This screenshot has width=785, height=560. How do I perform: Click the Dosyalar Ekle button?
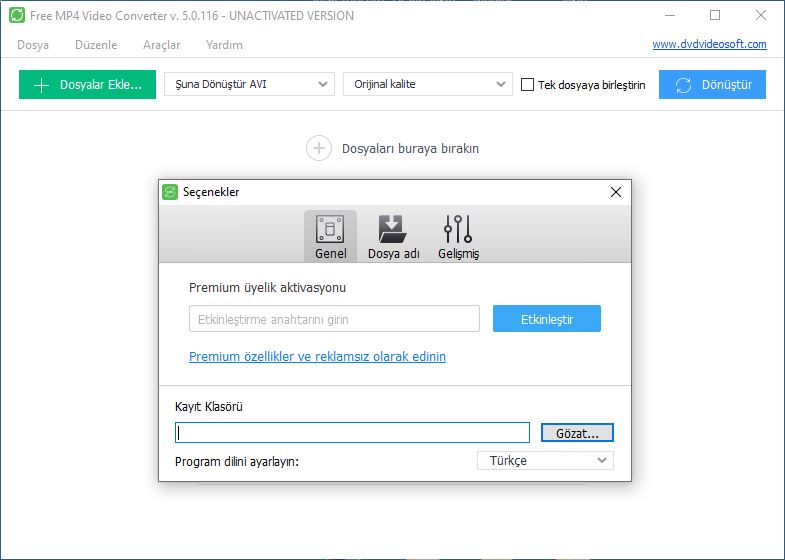click(x=88, y=85)
